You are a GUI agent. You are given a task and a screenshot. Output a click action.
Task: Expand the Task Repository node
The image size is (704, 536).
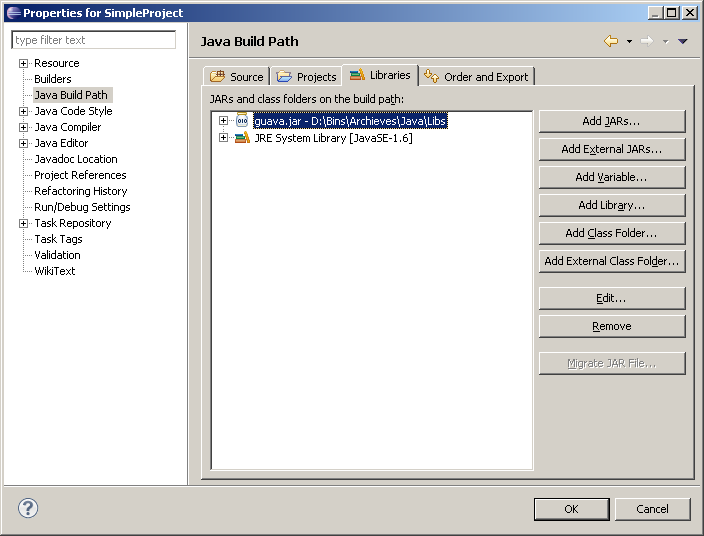pos(23,223)
